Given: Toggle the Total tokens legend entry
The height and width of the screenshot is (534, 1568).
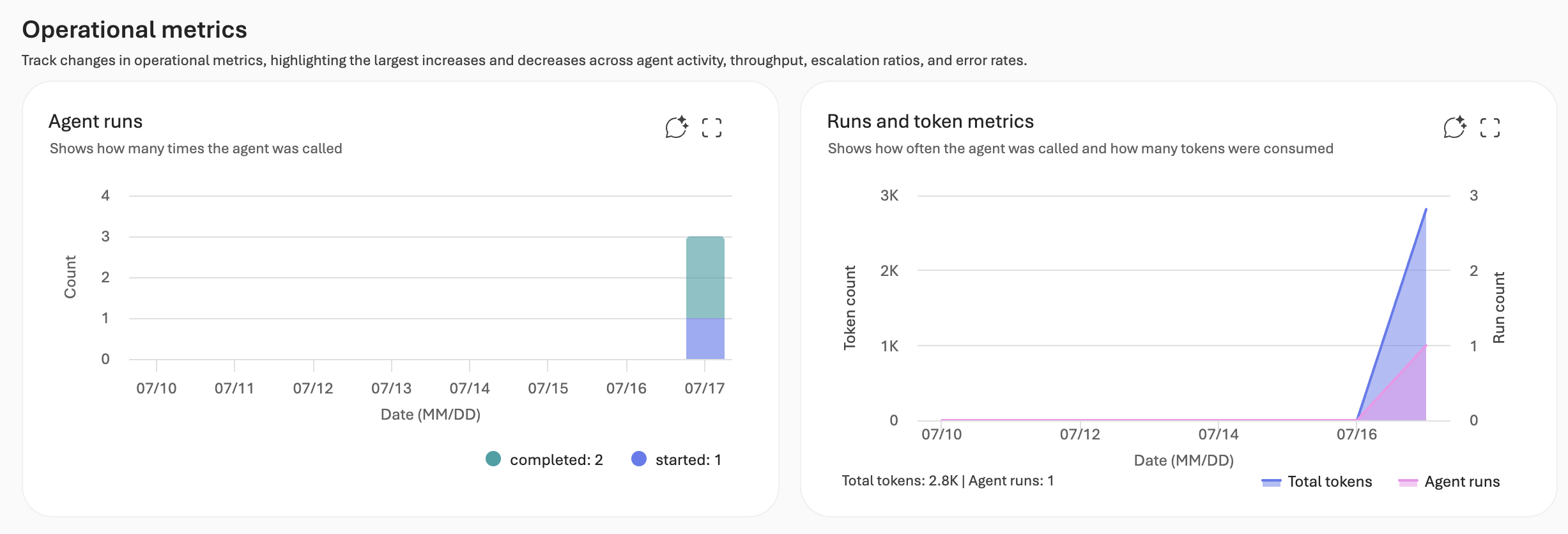Looking at the screenshot, I should (x=1317, y=482).
